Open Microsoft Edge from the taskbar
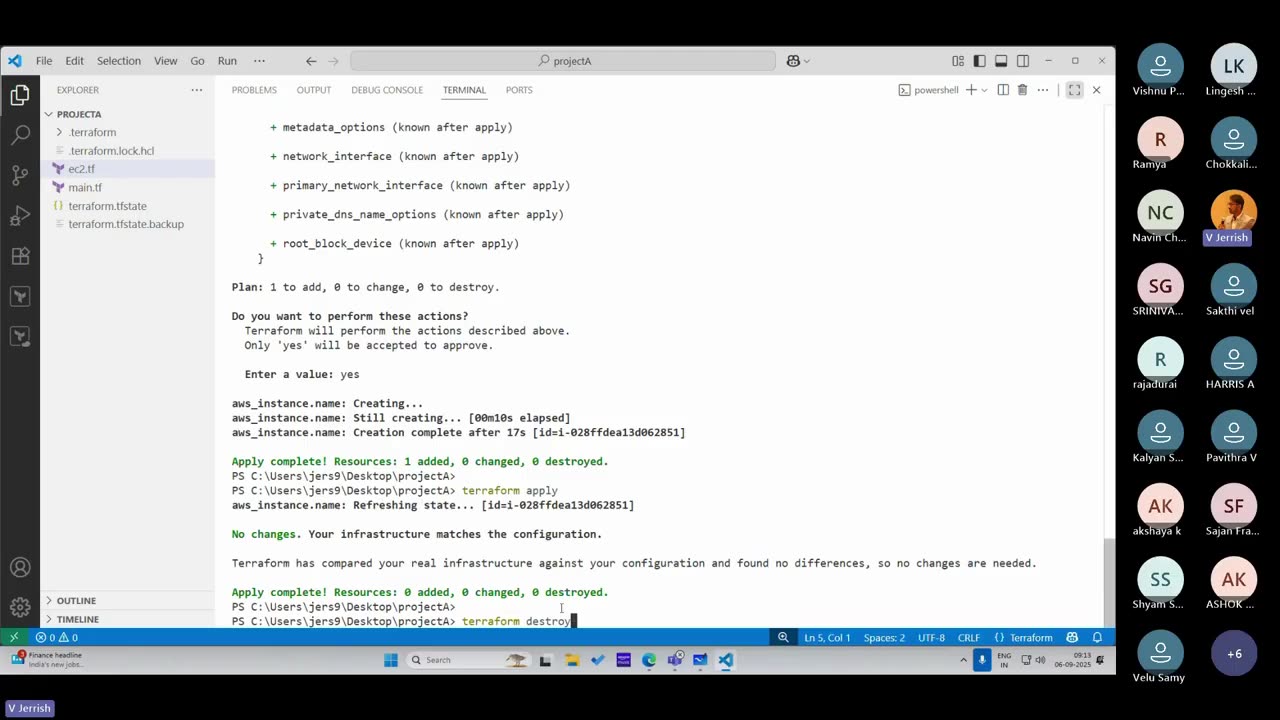The image size is (1280, 720). tap(649, 660)
